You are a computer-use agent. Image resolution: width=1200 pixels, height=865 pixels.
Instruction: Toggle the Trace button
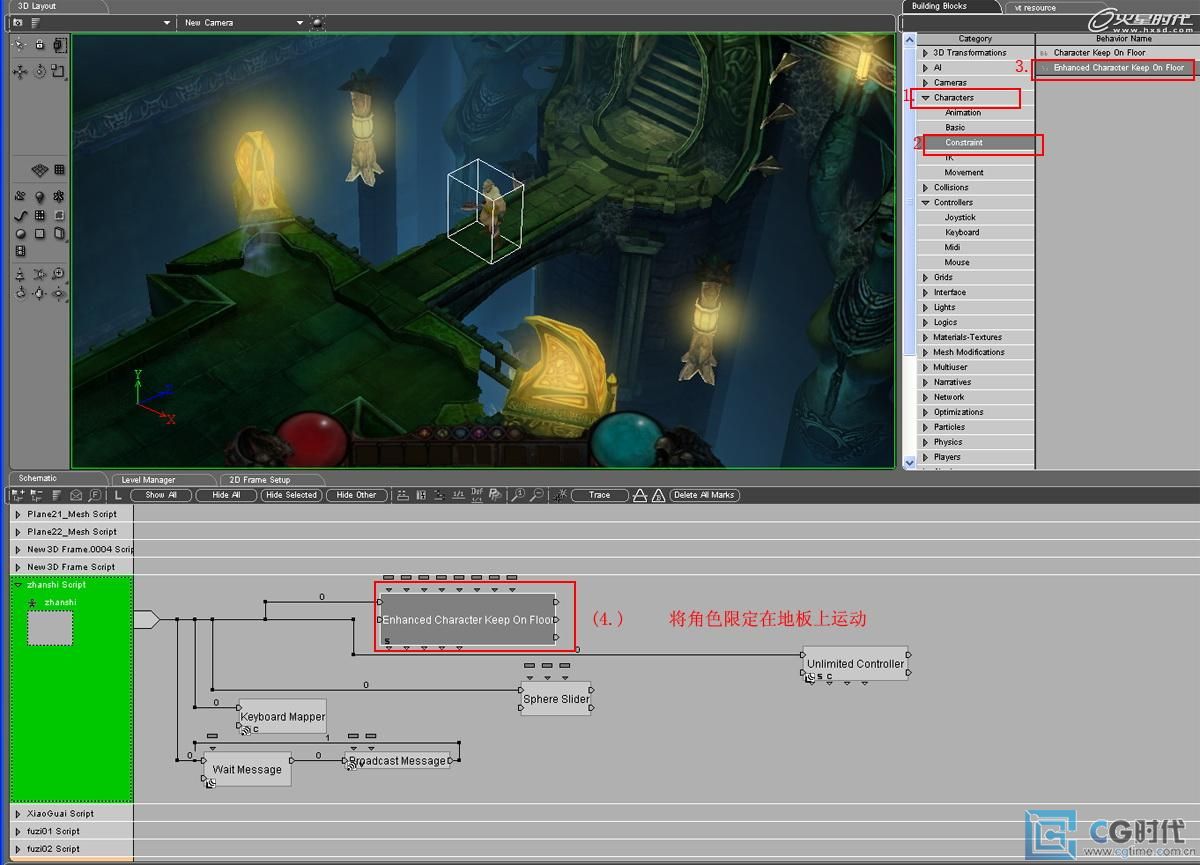[x=599, y=495]
